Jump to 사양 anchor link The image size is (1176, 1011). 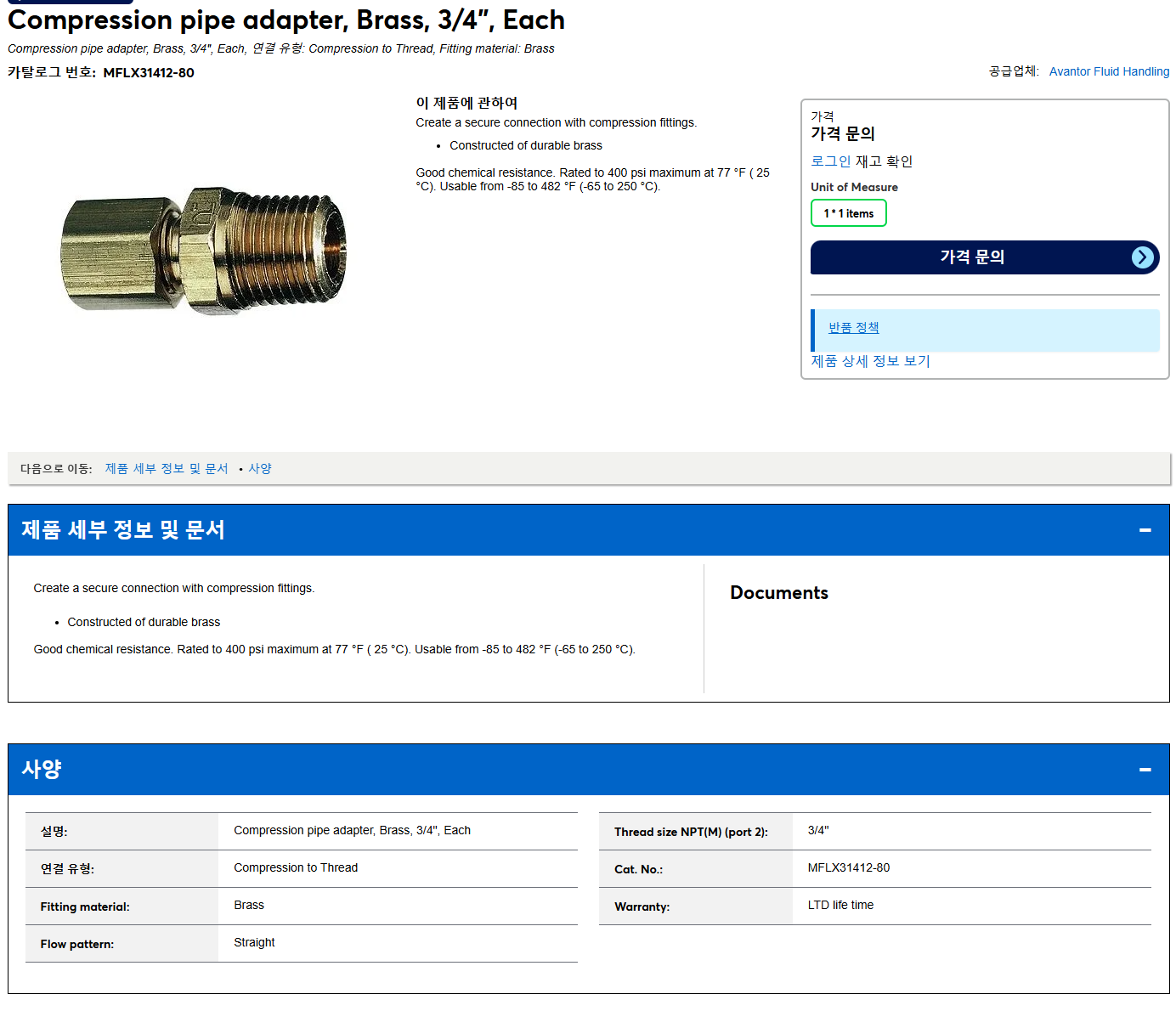pyautogui.click(x=260, y=469)
